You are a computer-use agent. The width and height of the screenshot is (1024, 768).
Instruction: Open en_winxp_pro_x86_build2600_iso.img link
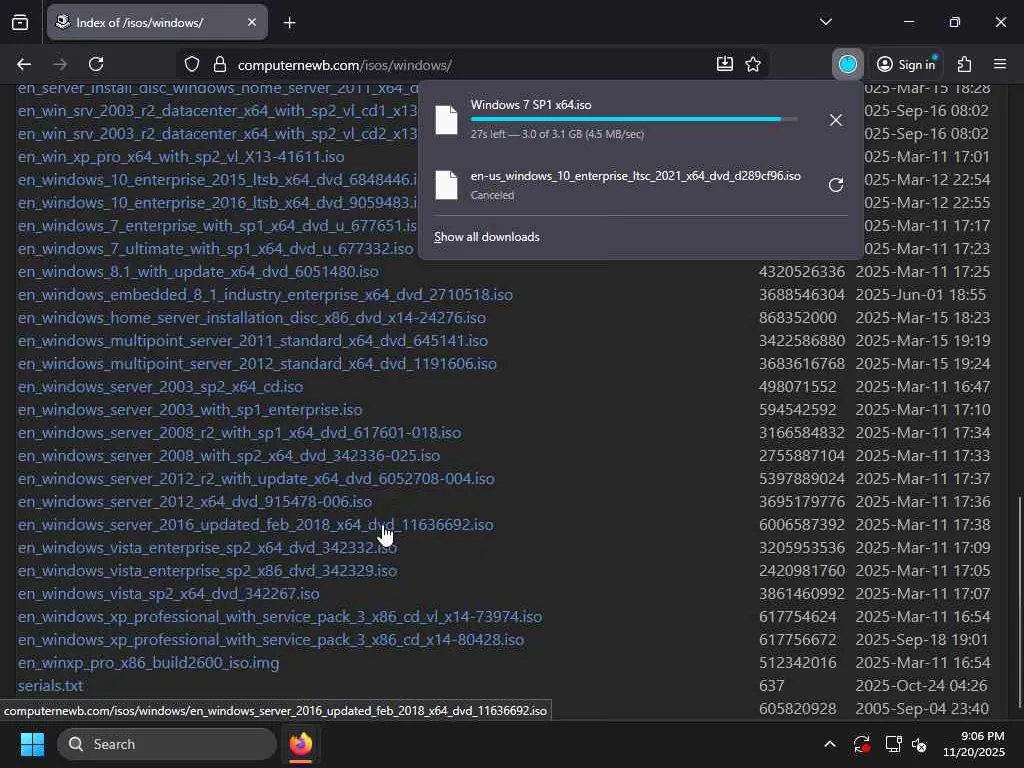[x=148, y=662]
